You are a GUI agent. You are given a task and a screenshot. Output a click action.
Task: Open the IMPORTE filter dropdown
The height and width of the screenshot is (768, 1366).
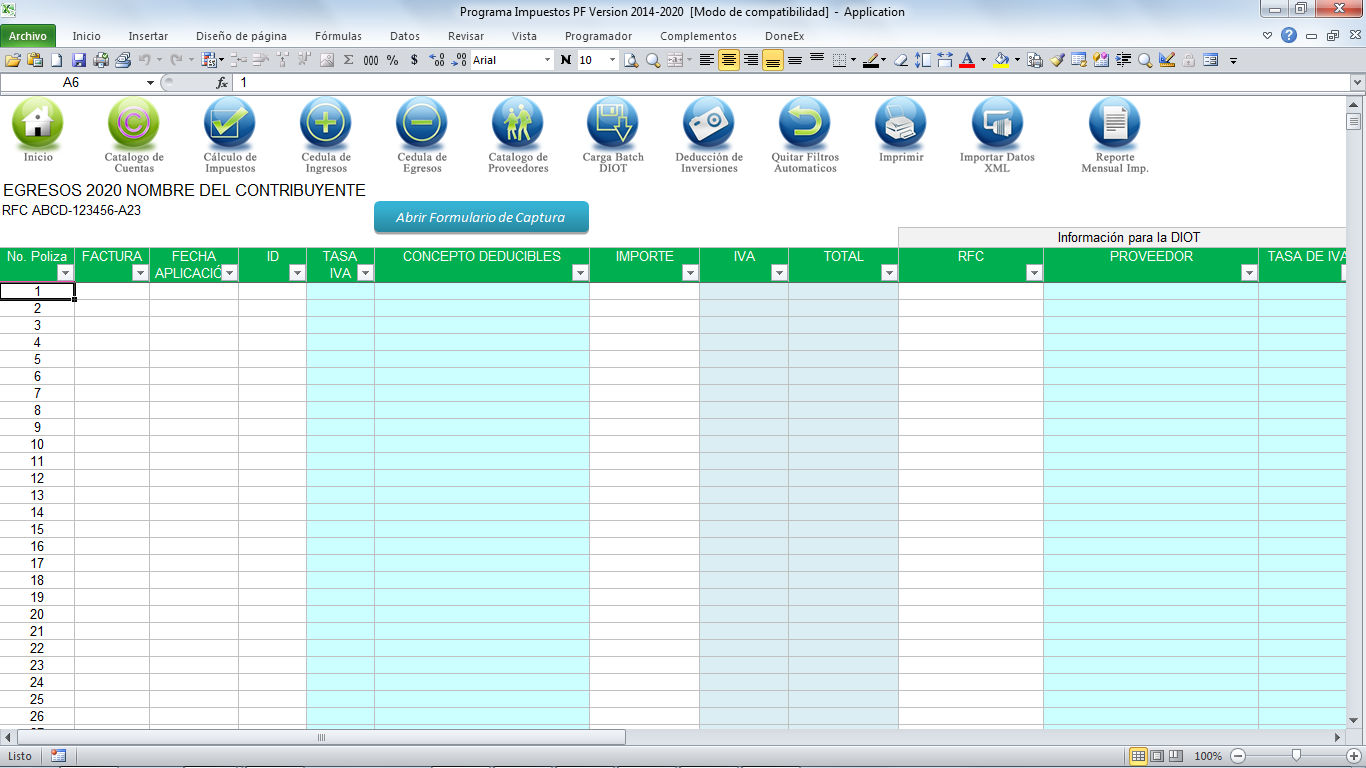(x=690, y=273)
